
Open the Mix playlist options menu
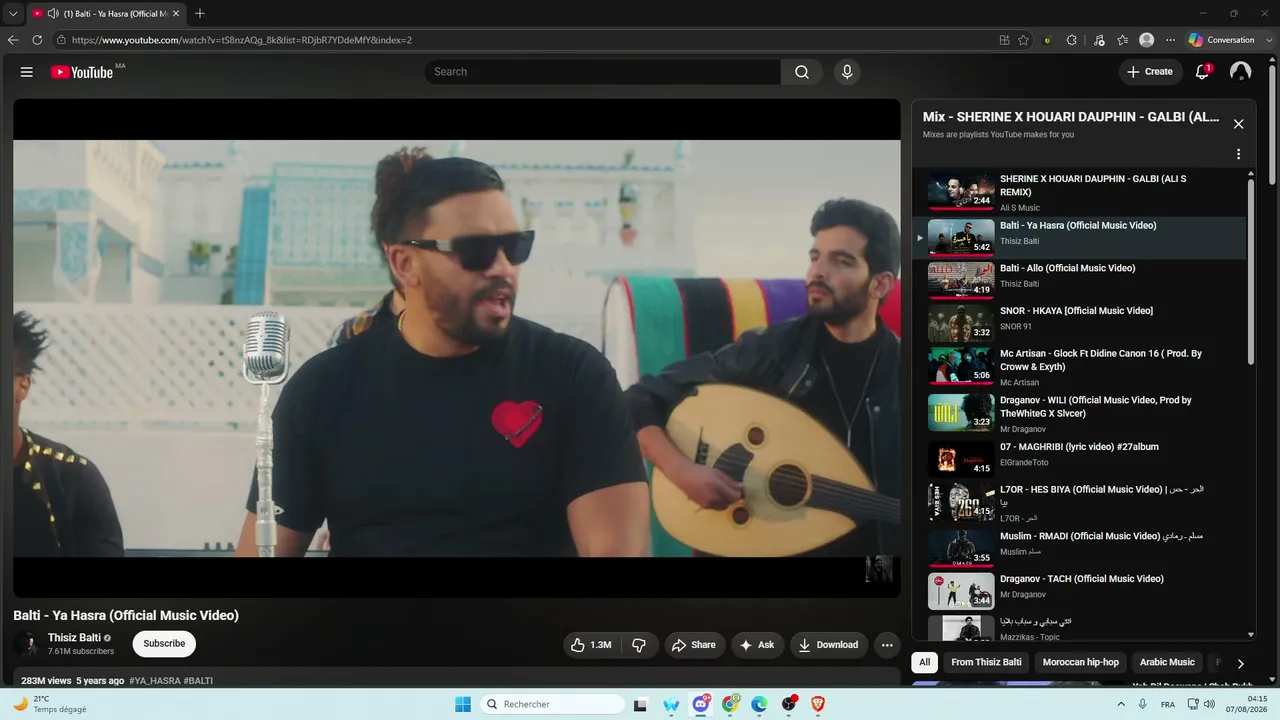[x=1238, y=154]
